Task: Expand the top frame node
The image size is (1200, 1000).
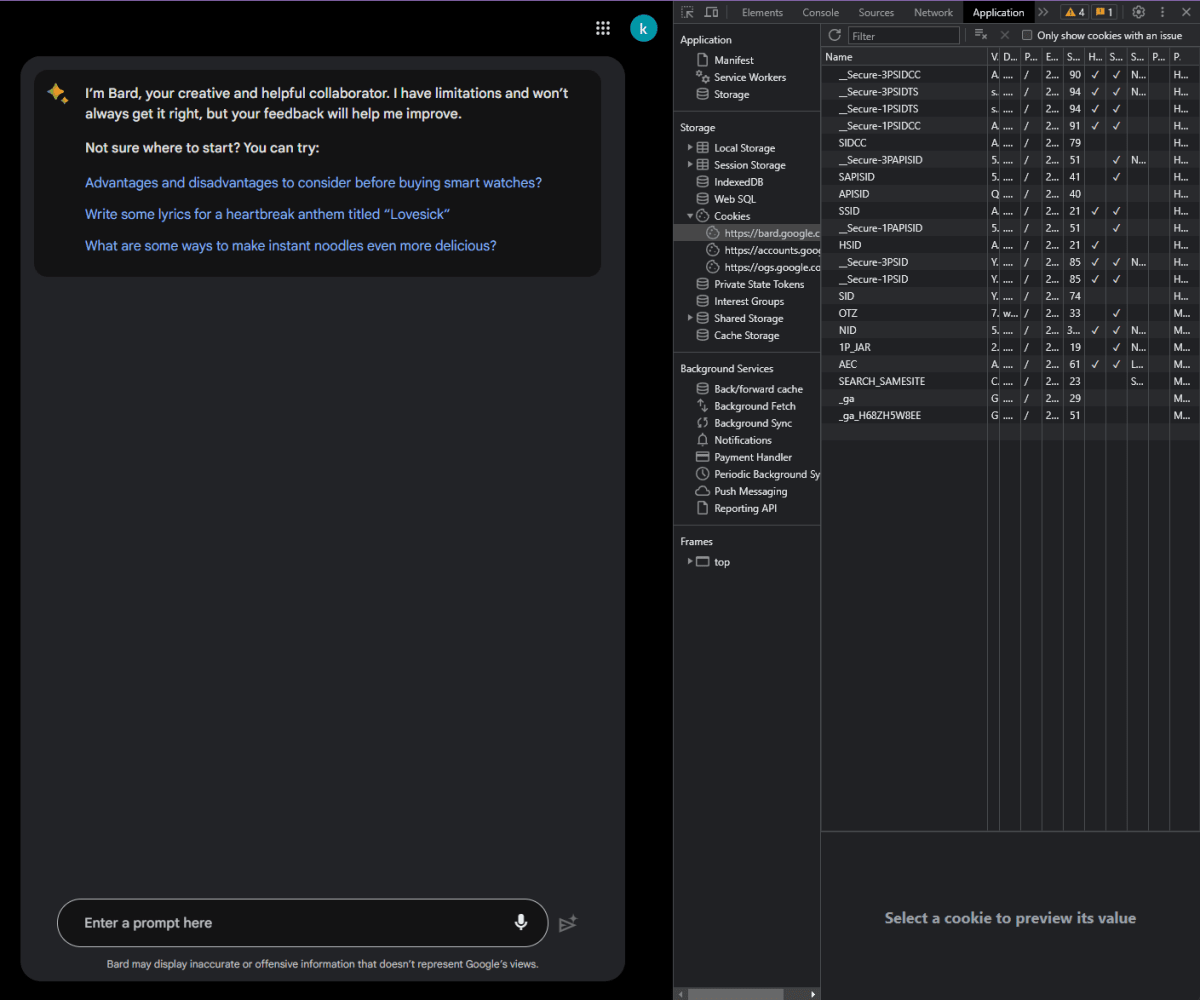Action: pyautogui.click(x=690, y=562)
